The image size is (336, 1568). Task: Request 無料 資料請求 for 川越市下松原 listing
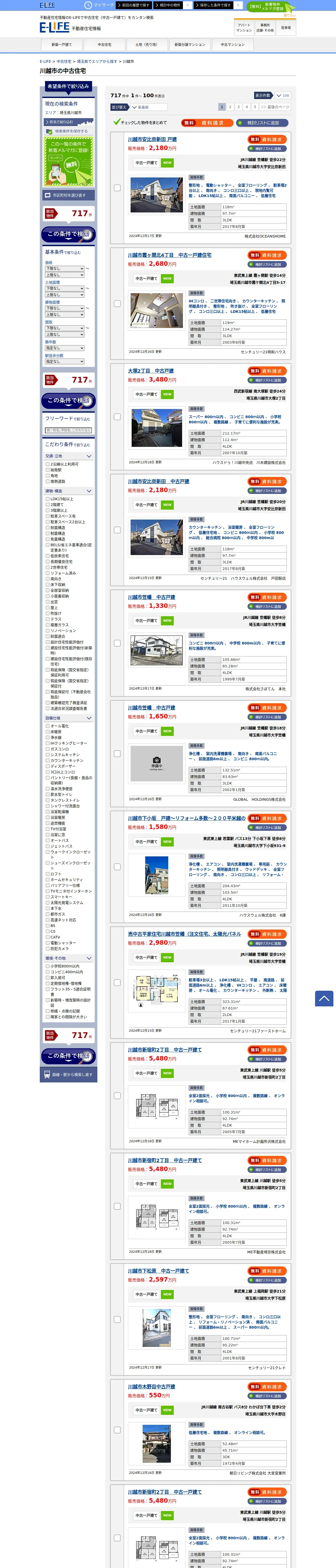pyautogui.click(x=268, y=1271)
